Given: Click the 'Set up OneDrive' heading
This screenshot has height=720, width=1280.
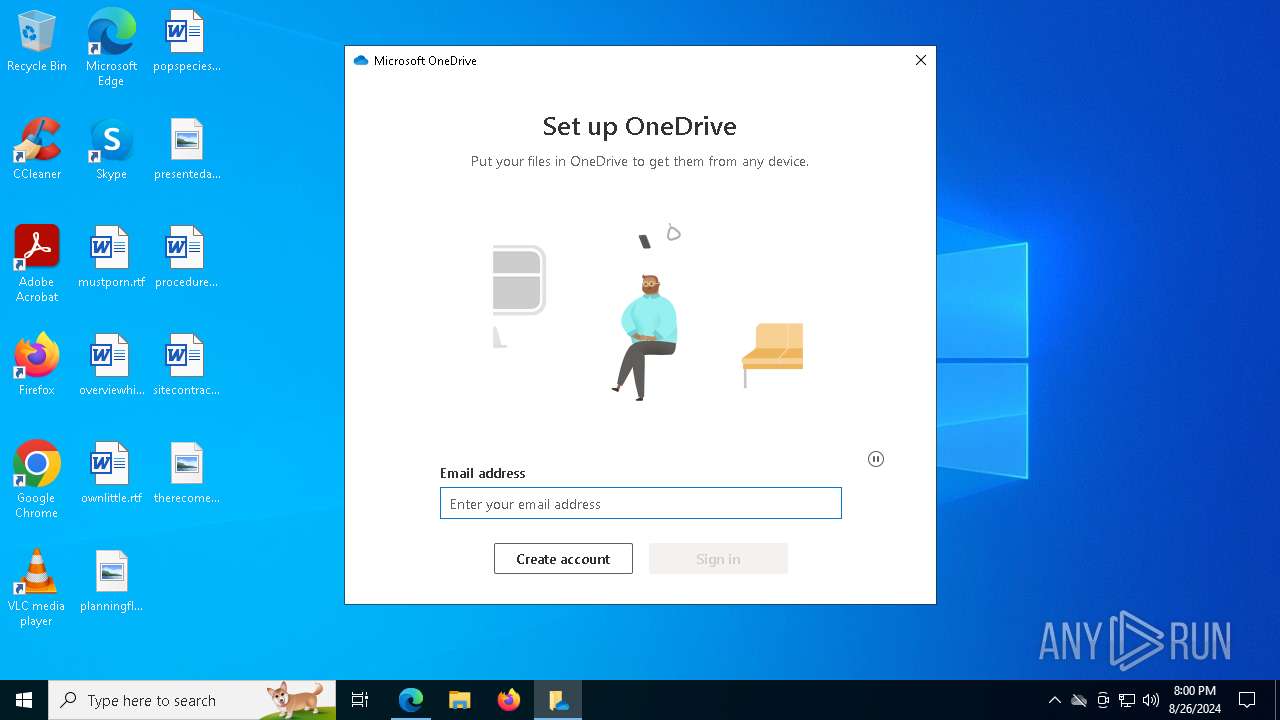Looking at the screenshot, I should point(640,126).
